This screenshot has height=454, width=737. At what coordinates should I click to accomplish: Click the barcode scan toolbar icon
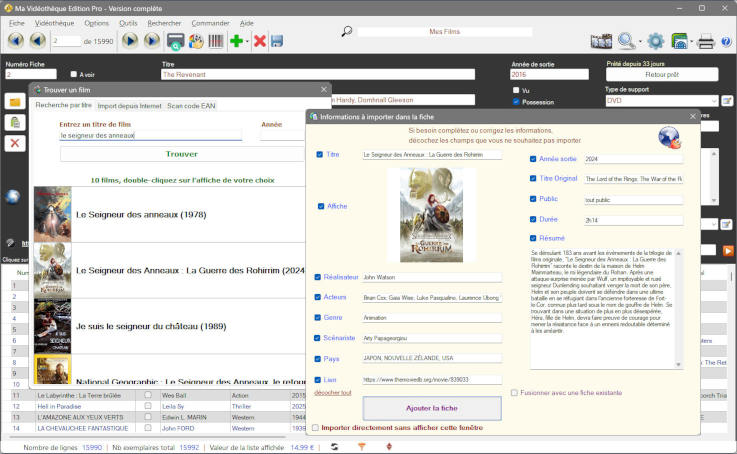(x=216, y=41)
